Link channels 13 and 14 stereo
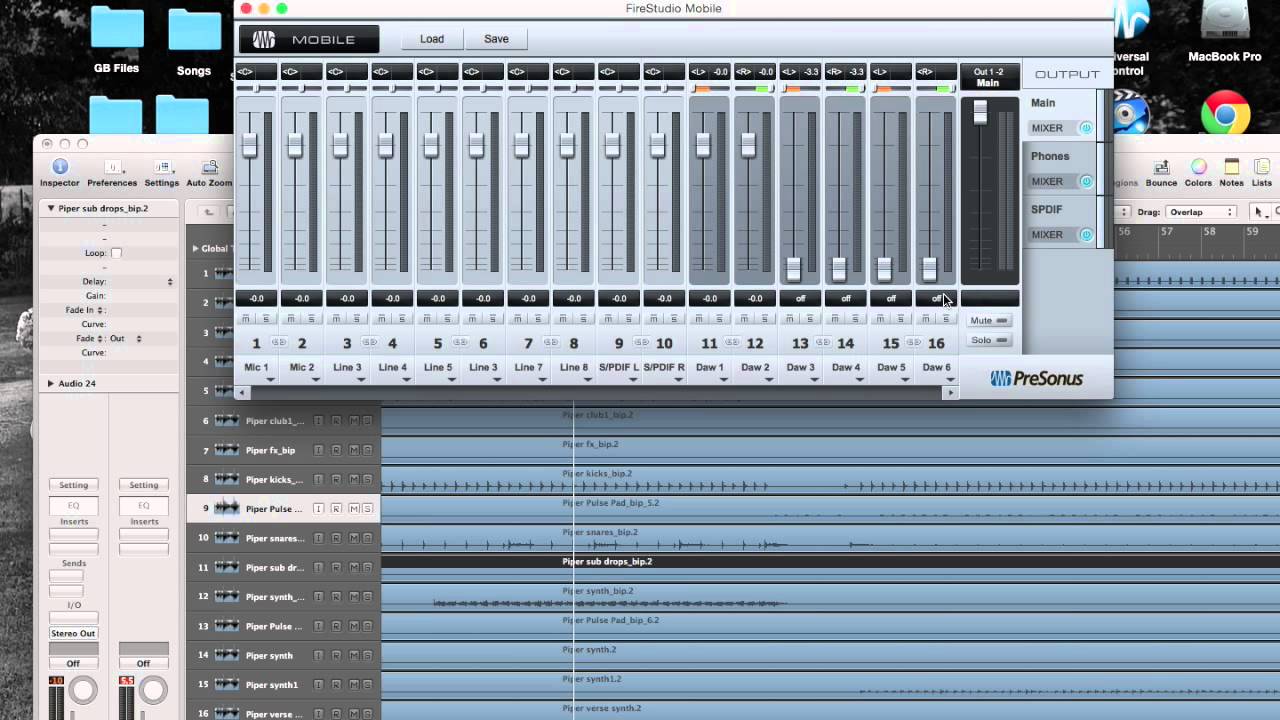The height and width of the screenshot is (720, 1280). pyautogui.click(x=823, y=343)
